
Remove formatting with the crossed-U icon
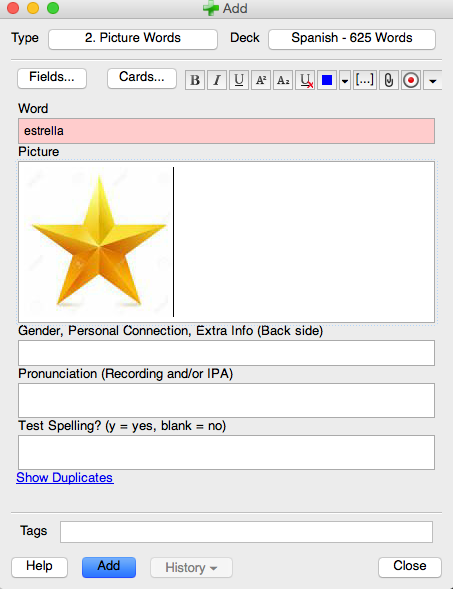point(305,80)
